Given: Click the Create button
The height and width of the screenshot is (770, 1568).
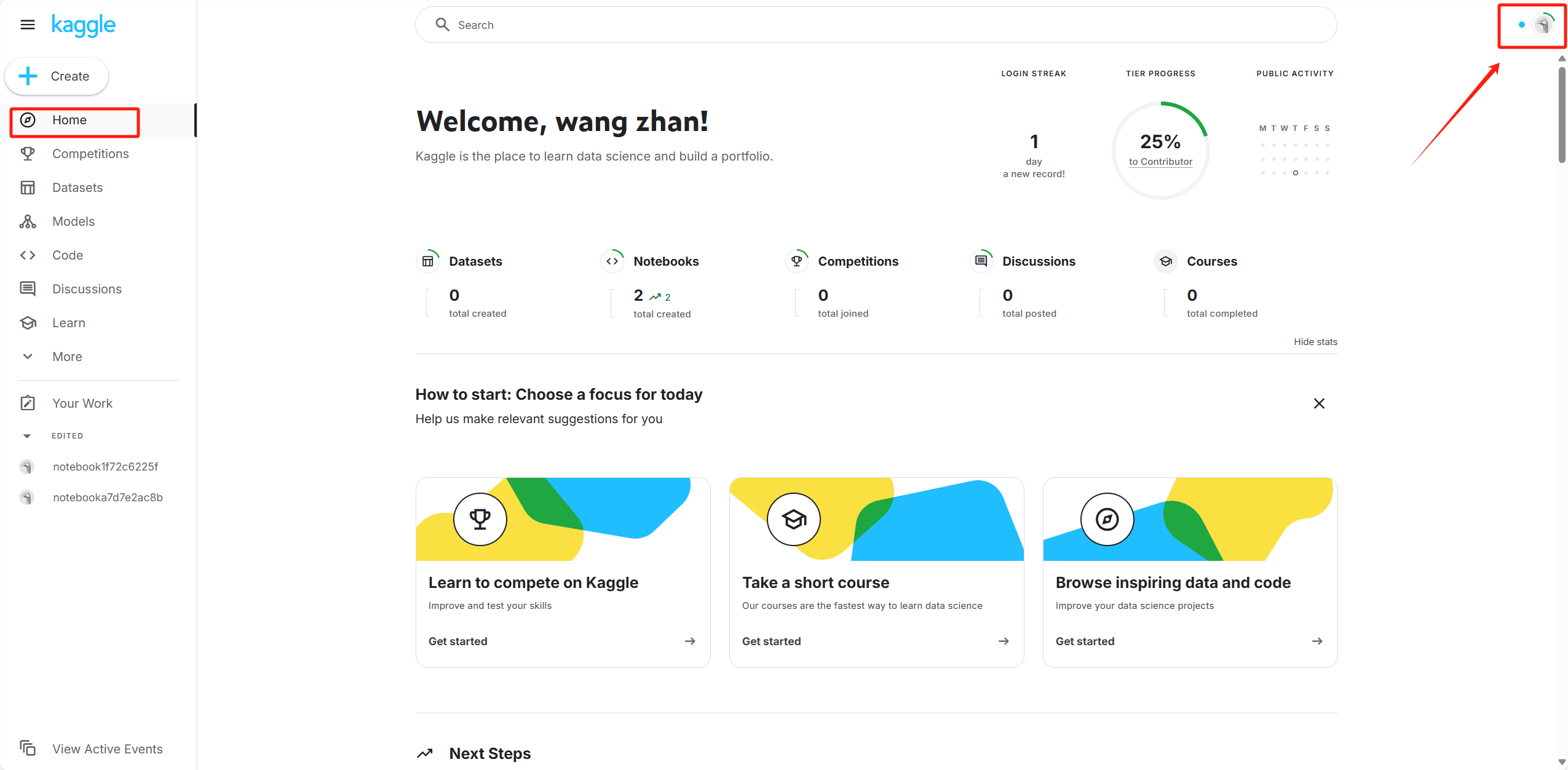Looking at the screenshot, I should click(x=57, y=76).
